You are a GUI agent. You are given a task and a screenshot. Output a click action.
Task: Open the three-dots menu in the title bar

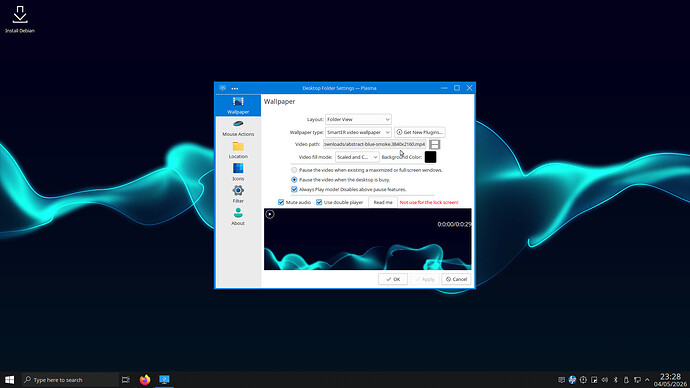coord(235,88)
